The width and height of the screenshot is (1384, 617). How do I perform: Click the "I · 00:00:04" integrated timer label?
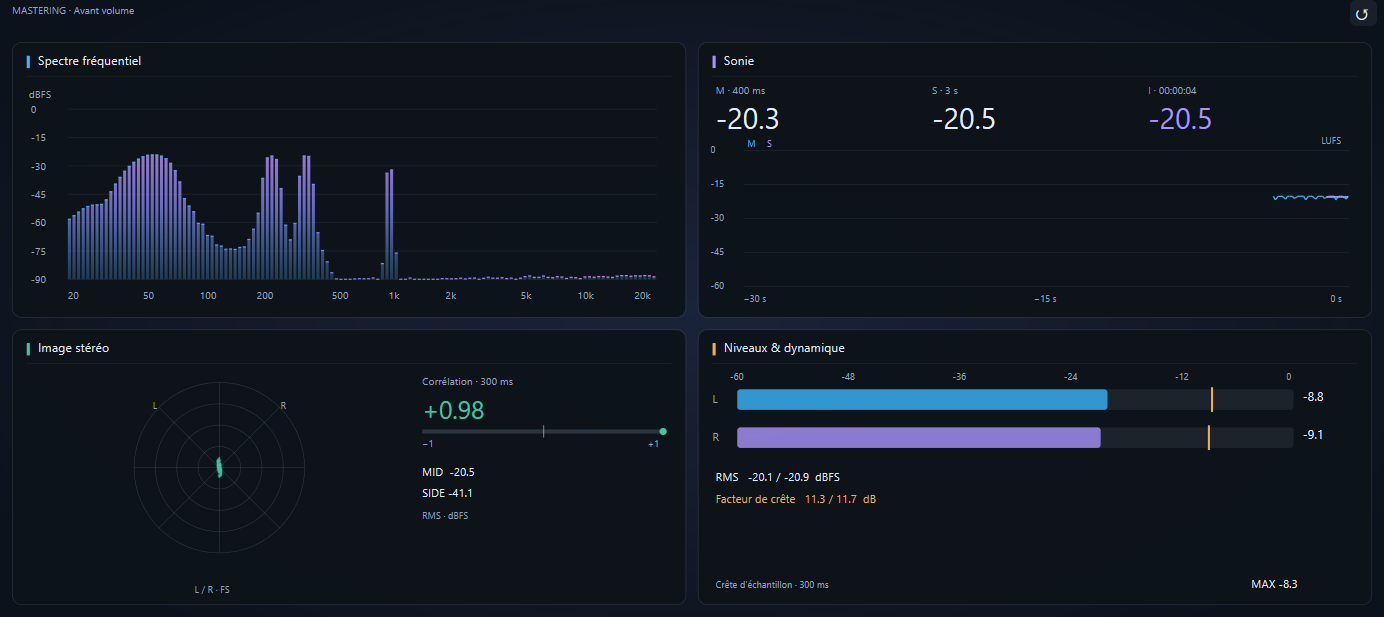point(1172,91)
